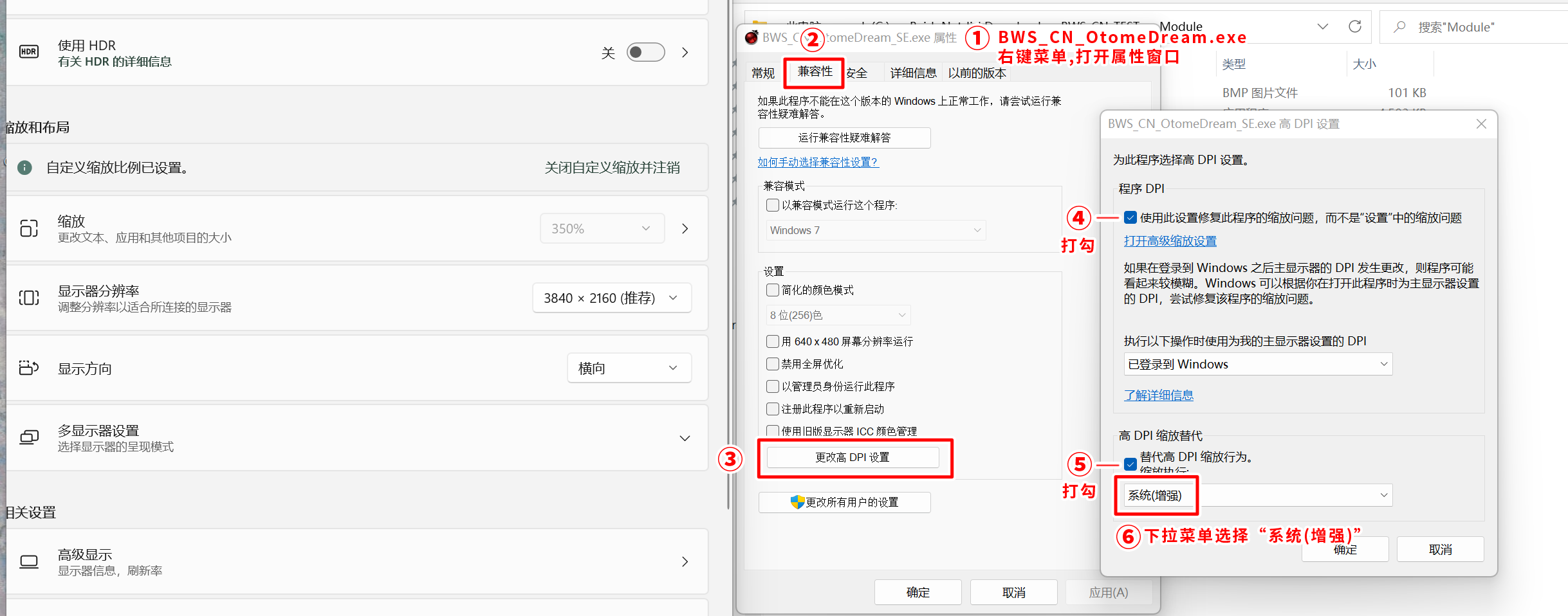Click 运行兼容性疑难解答 button
The height and width of the screenshot is (616, 1568).
tap(844, 138)
